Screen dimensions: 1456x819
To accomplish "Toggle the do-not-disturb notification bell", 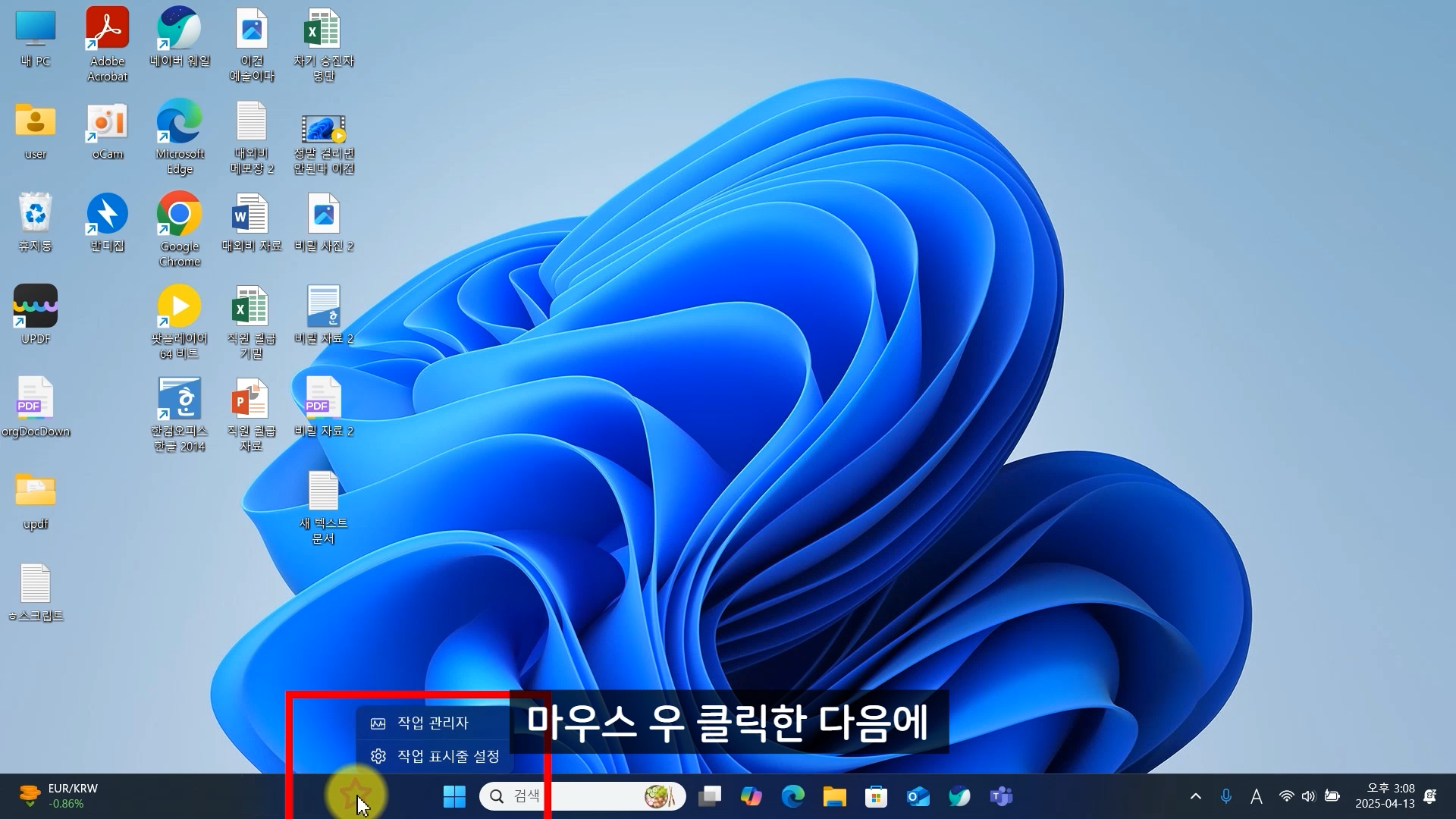I will point(1430,796).
